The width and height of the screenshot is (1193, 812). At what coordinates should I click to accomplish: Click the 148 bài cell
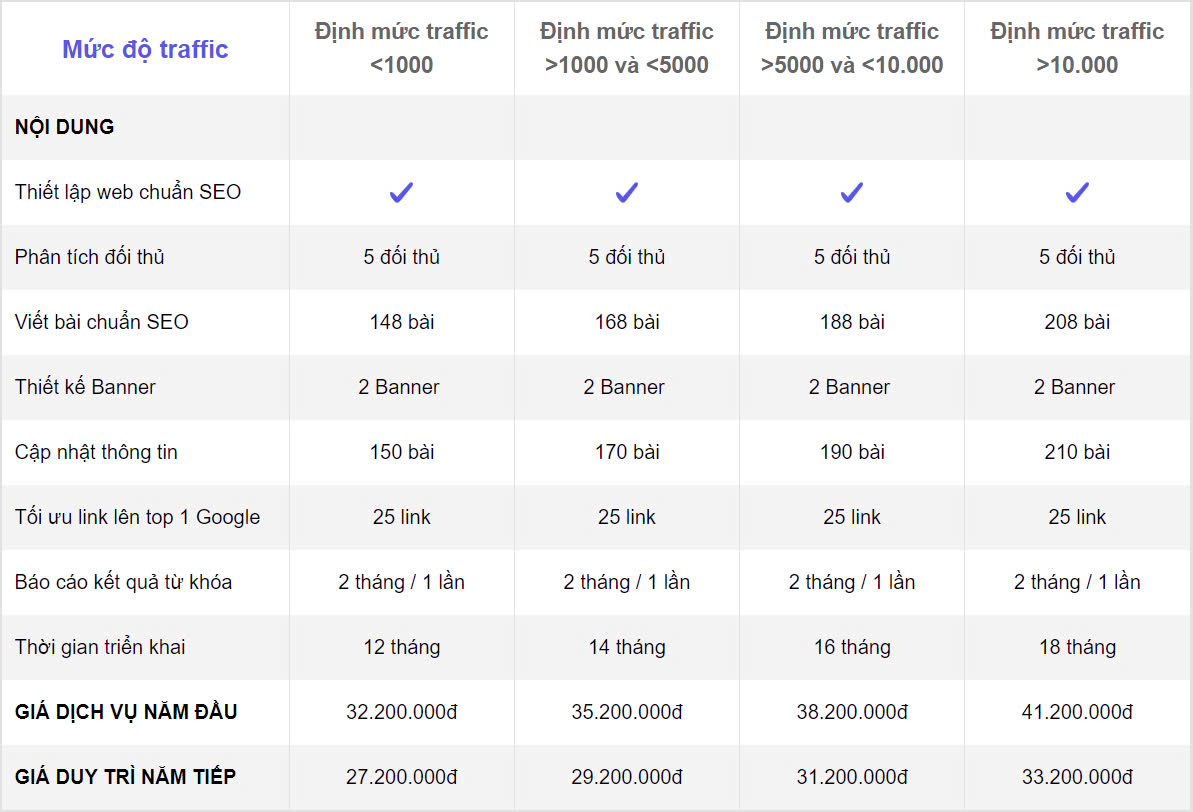click(x=402, y=322)
